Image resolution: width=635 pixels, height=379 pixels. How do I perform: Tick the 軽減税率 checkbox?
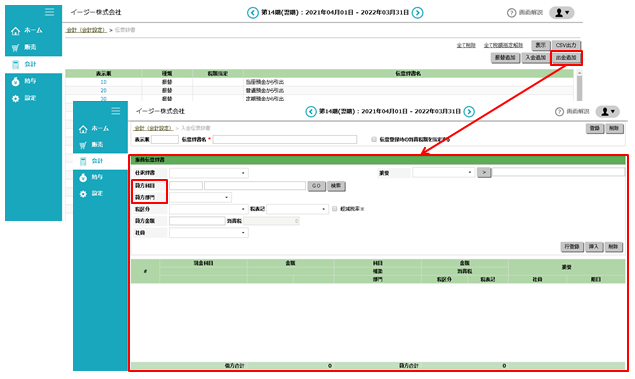coord(335,209)
